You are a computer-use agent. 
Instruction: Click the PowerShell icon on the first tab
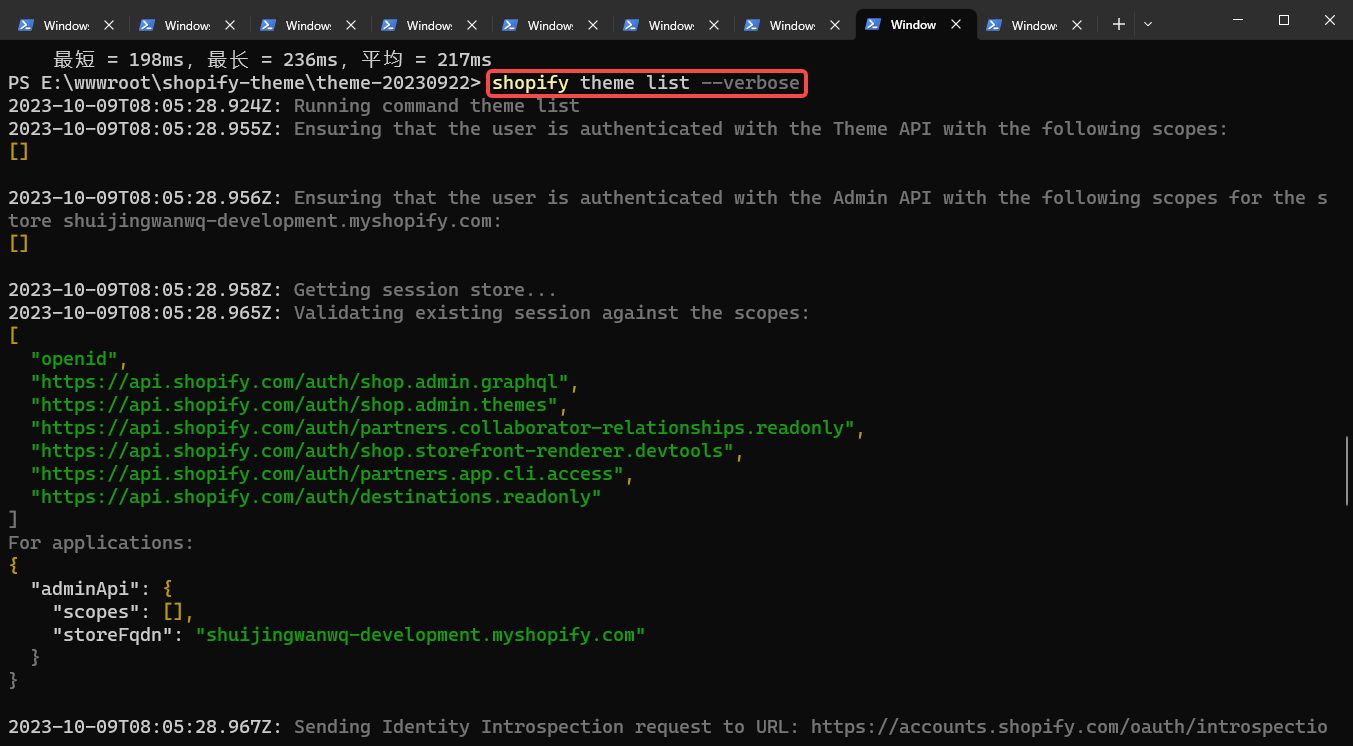[27, 25]
